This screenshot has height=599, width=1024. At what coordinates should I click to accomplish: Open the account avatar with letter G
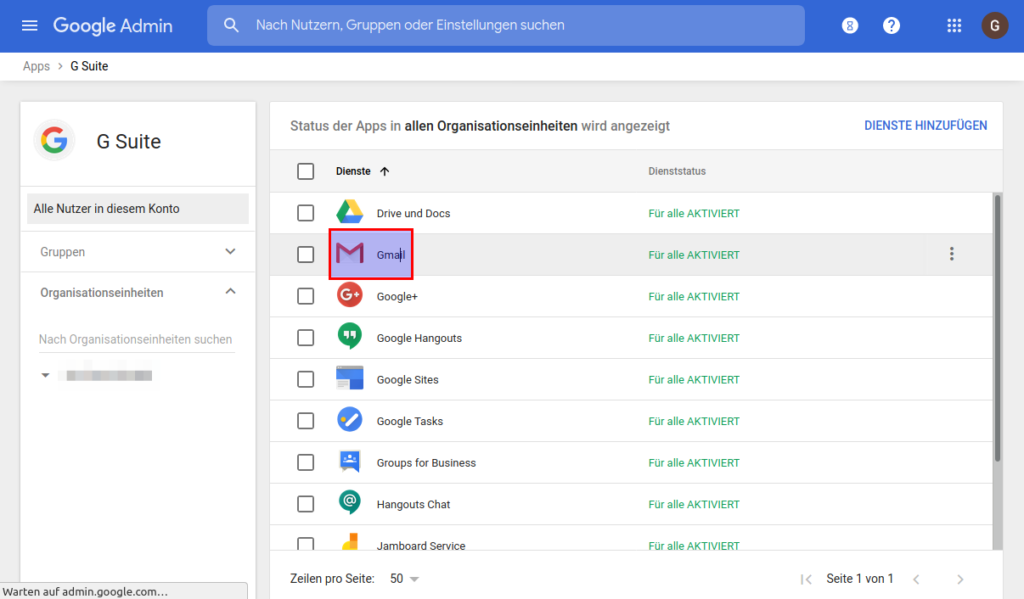pyautogui.click(x=995, y=25)
